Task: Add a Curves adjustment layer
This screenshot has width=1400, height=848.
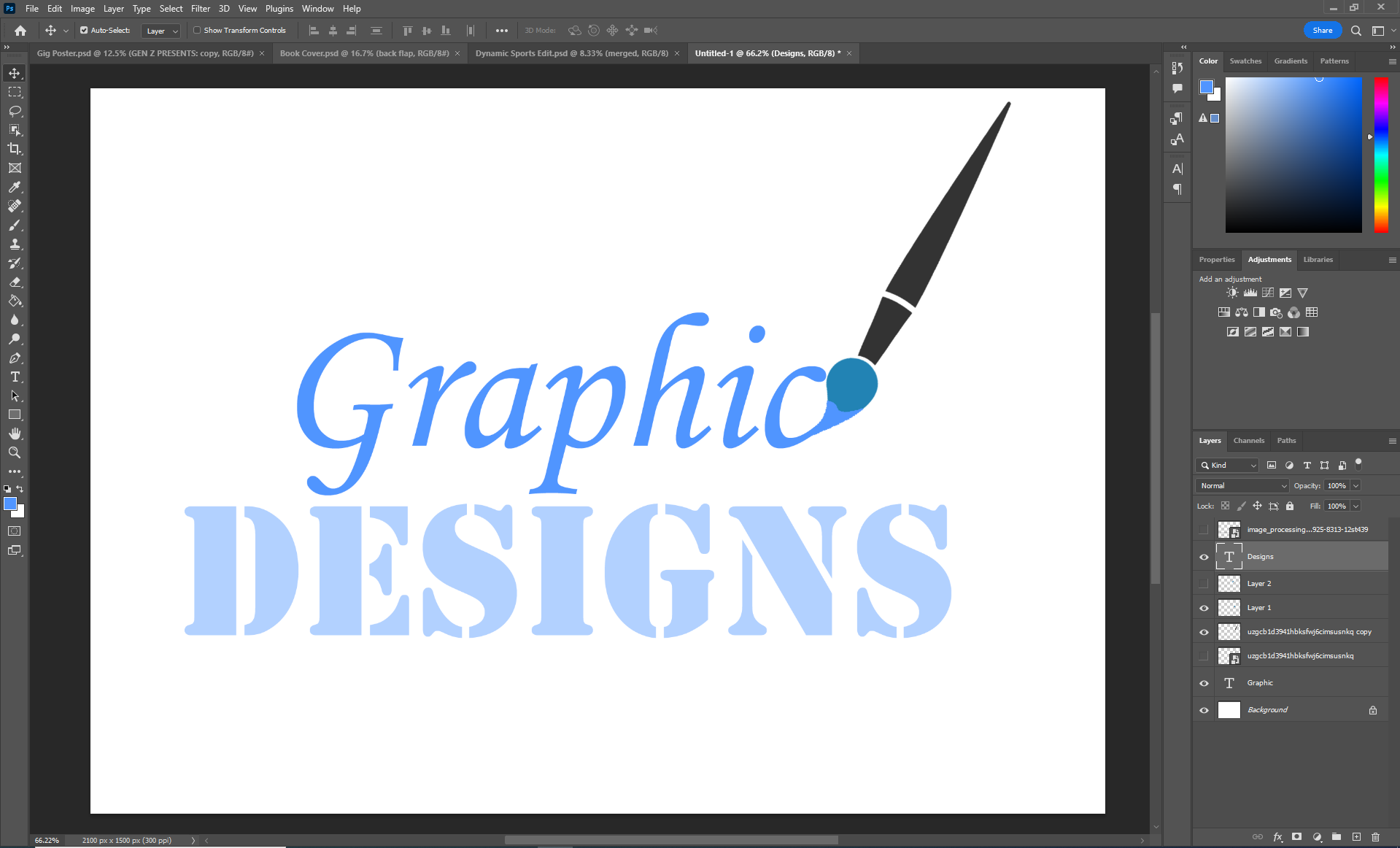Action: (x=1268, y=292)
